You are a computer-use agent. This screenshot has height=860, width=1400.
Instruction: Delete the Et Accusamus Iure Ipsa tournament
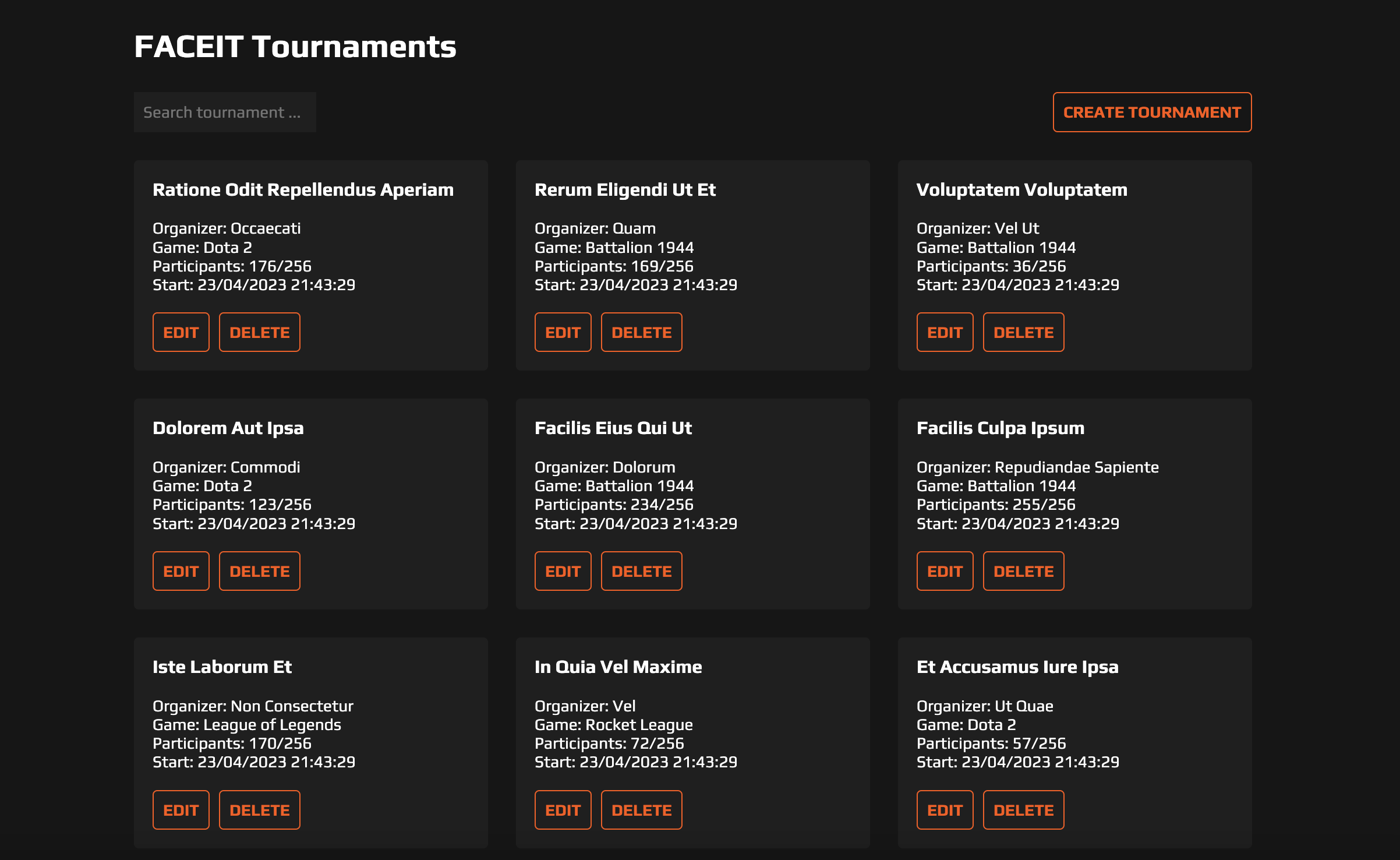click(x=1023, y=809)
